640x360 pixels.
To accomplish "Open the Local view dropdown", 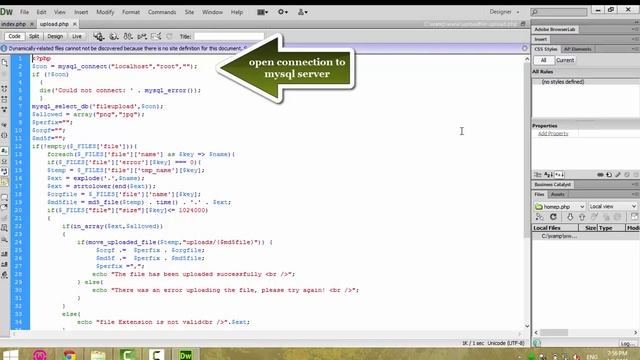I will 613,207.
